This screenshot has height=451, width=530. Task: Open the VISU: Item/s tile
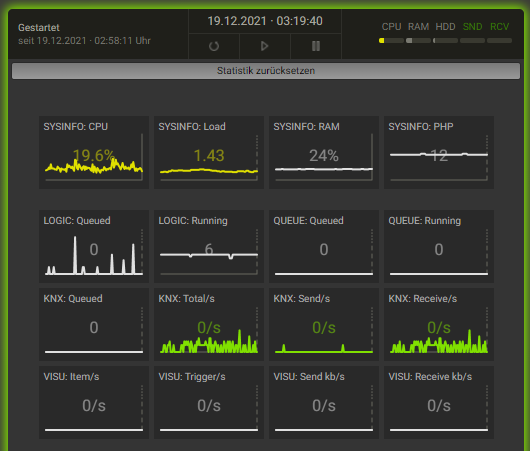[94, 403]
